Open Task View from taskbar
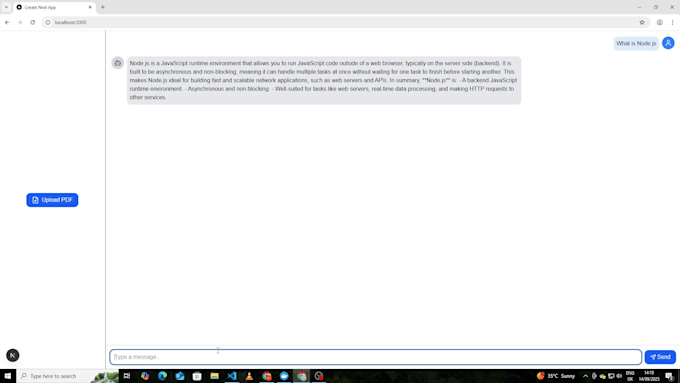The width and height of the screenshot is (680, 383). pyautogui.click(x=127, y=376)
